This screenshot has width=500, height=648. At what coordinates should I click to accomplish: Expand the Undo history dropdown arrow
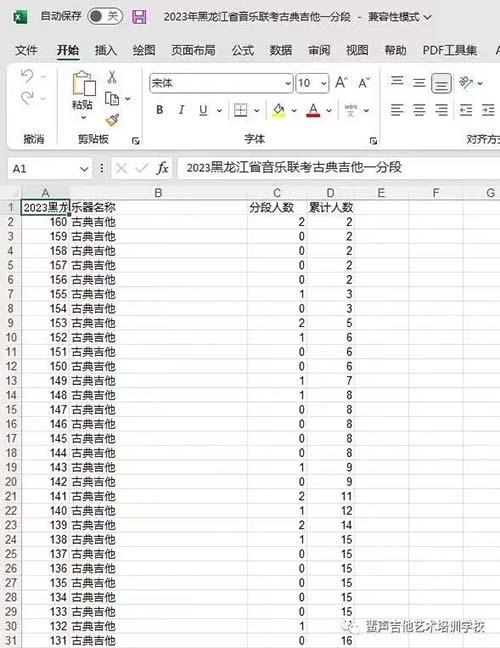coord(43,77)
